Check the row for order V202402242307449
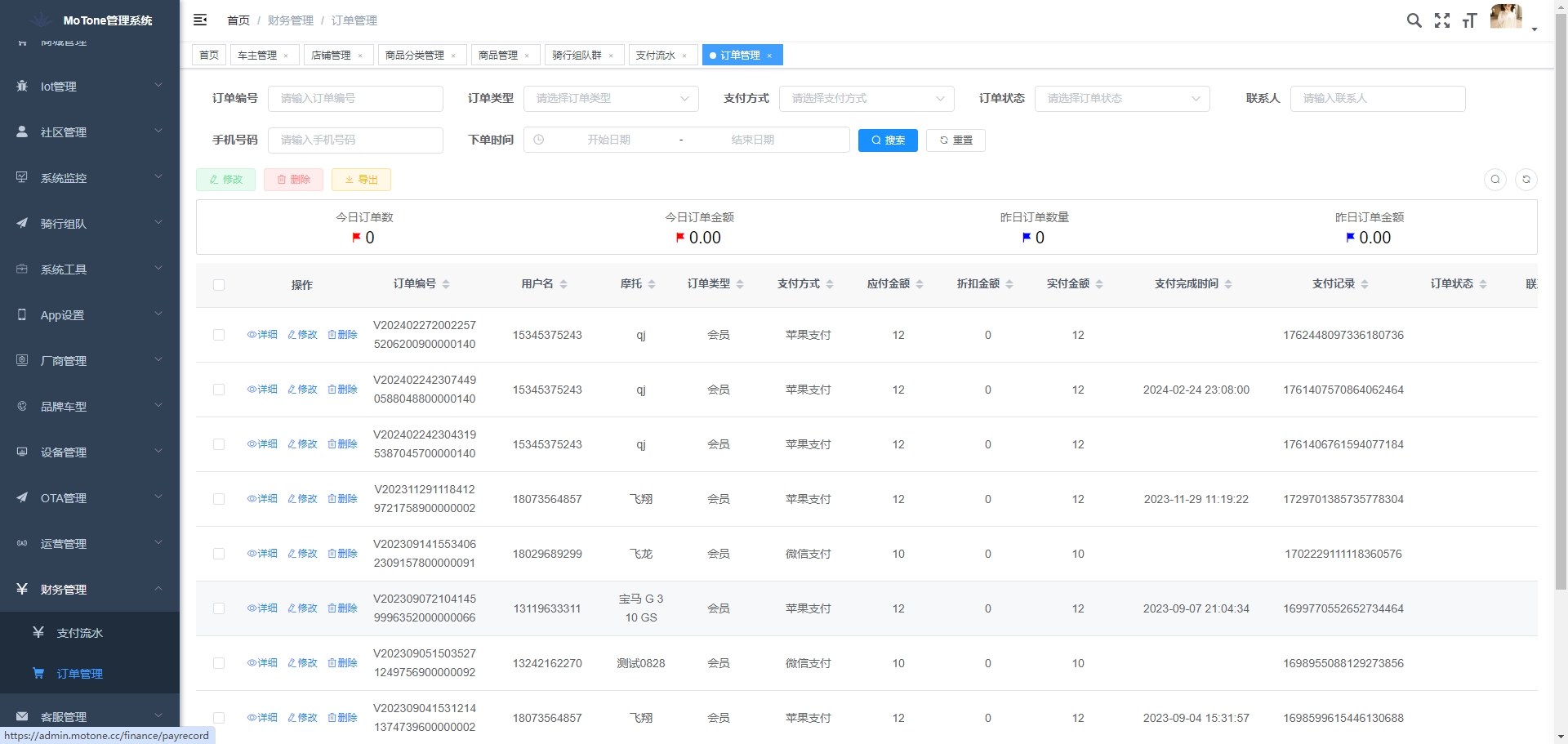Viewport: 1568px width, 744px height. 219,390
